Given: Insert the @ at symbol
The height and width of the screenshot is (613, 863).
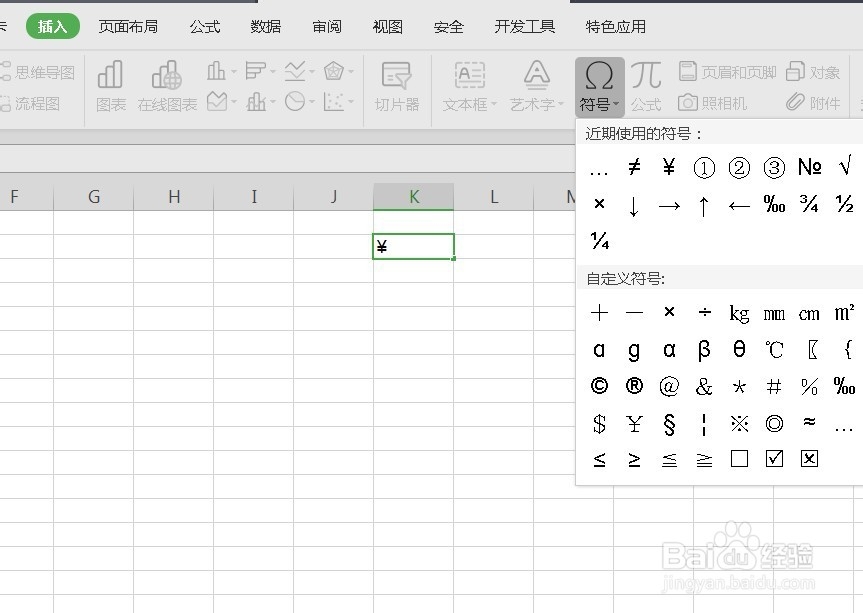Looking at the screenshot, I should point(669,386).
